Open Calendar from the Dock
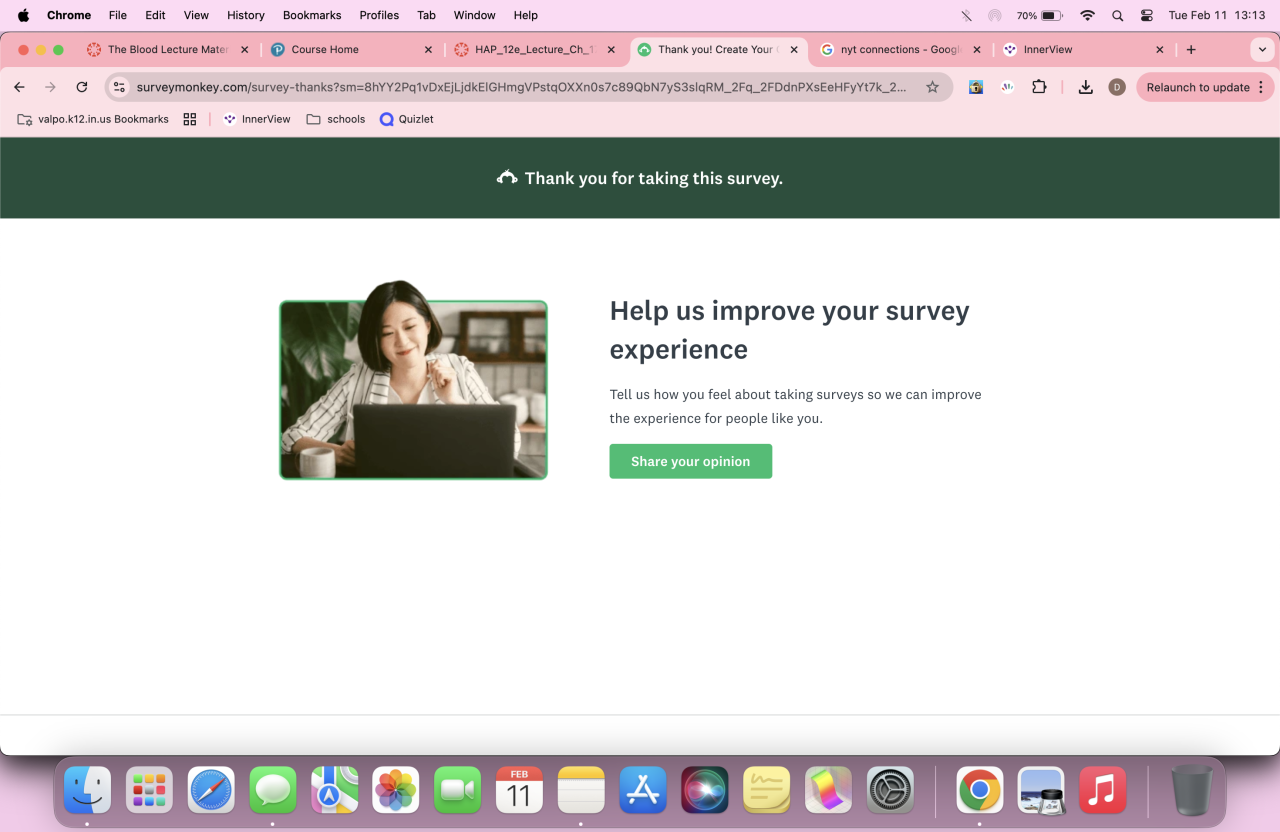The image size is (1280, 832). pyautogui.click(x=519, y=791)
